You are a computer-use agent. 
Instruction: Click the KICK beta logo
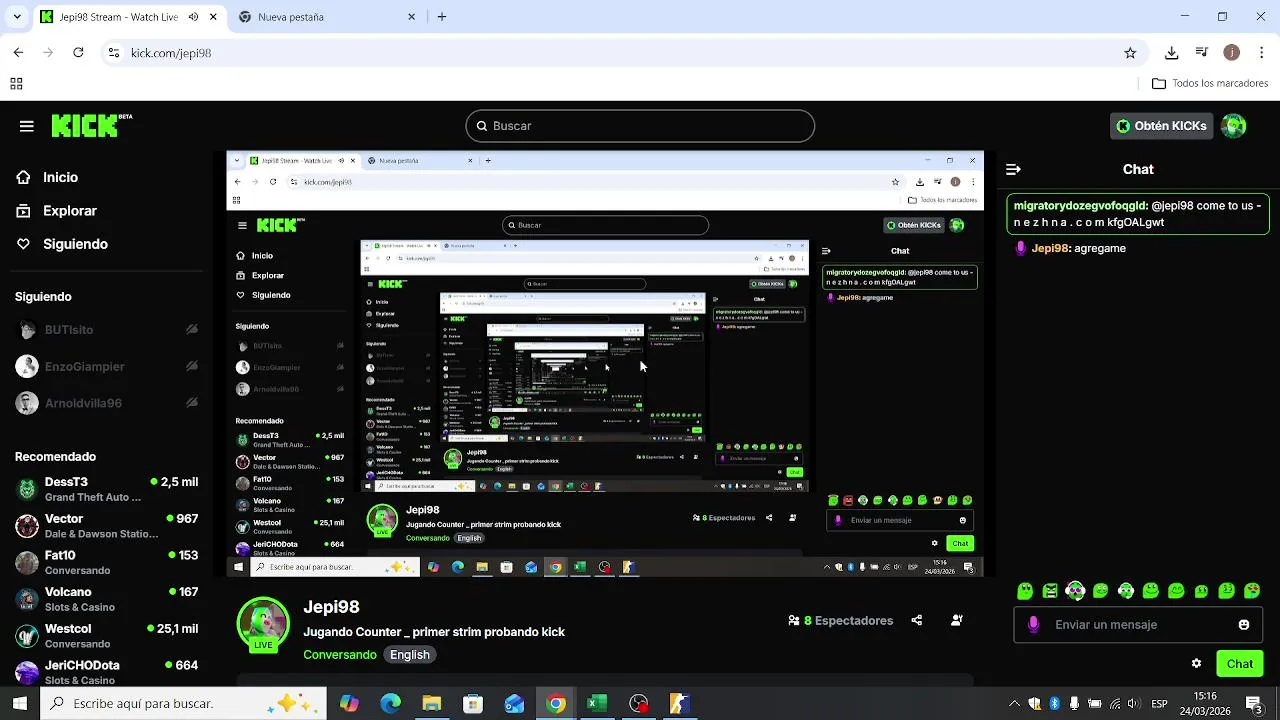coord(92,125)
